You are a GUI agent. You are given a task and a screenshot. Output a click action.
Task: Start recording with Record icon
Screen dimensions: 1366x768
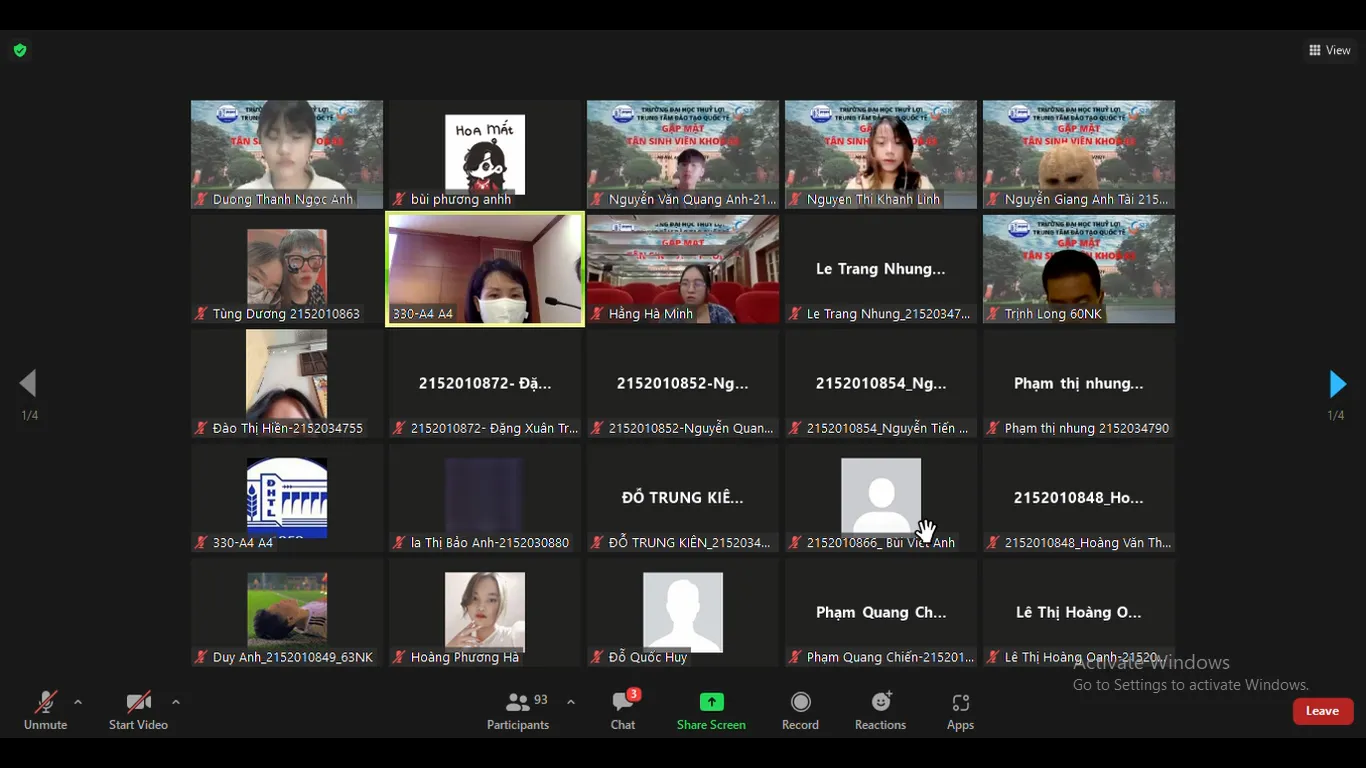point(800,702)
